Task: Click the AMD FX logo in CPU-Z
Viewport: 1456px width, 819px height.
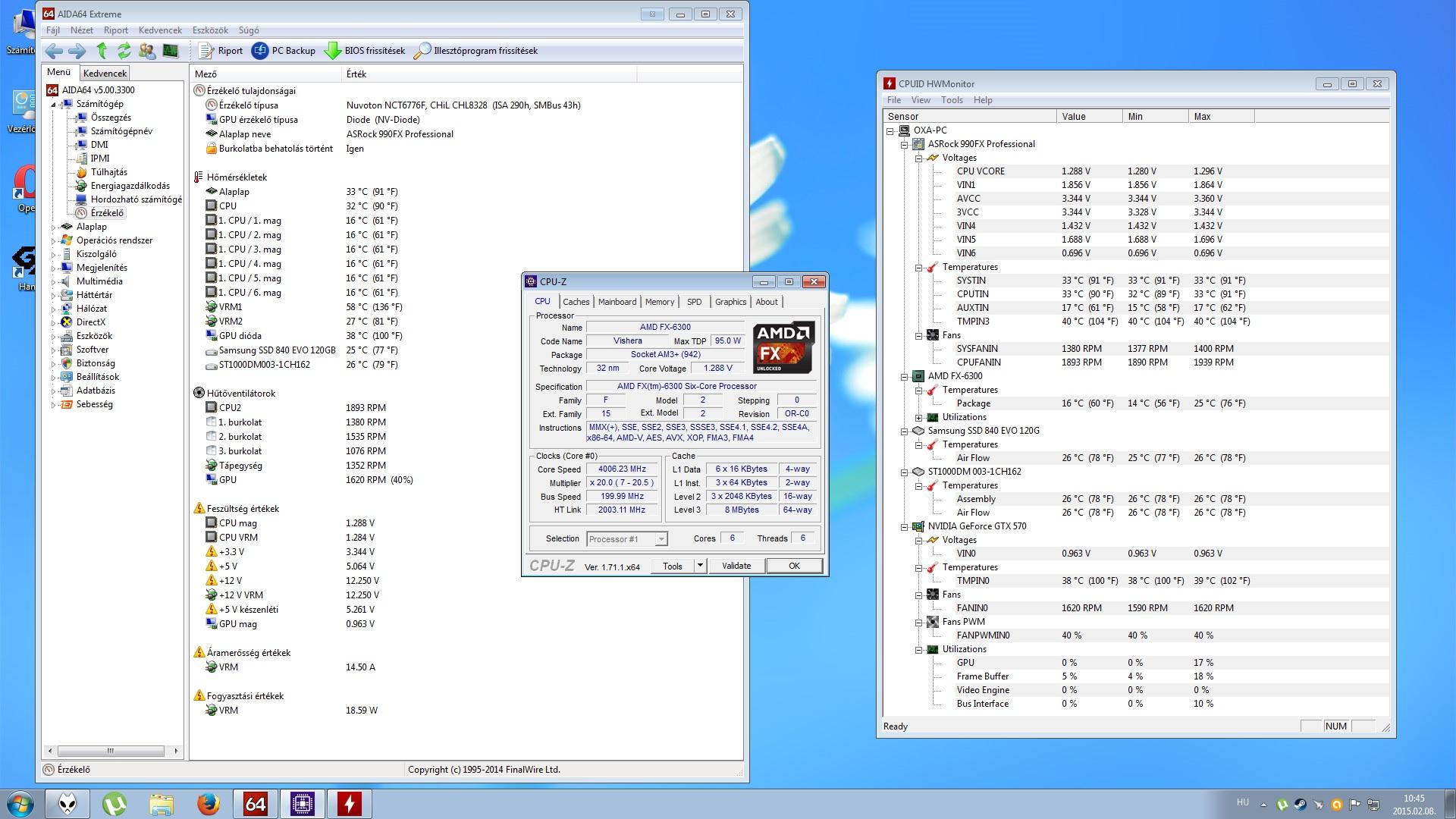Action: coord(784,347)
